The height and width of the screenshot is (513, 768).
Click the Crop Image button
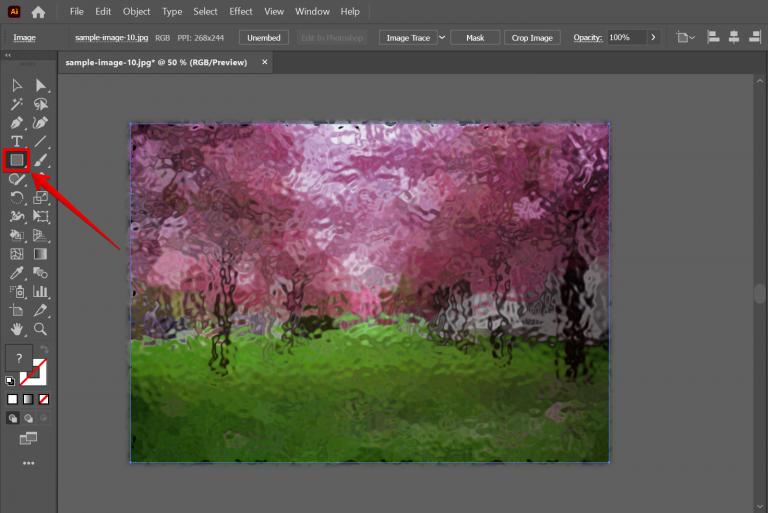(532, 37)
